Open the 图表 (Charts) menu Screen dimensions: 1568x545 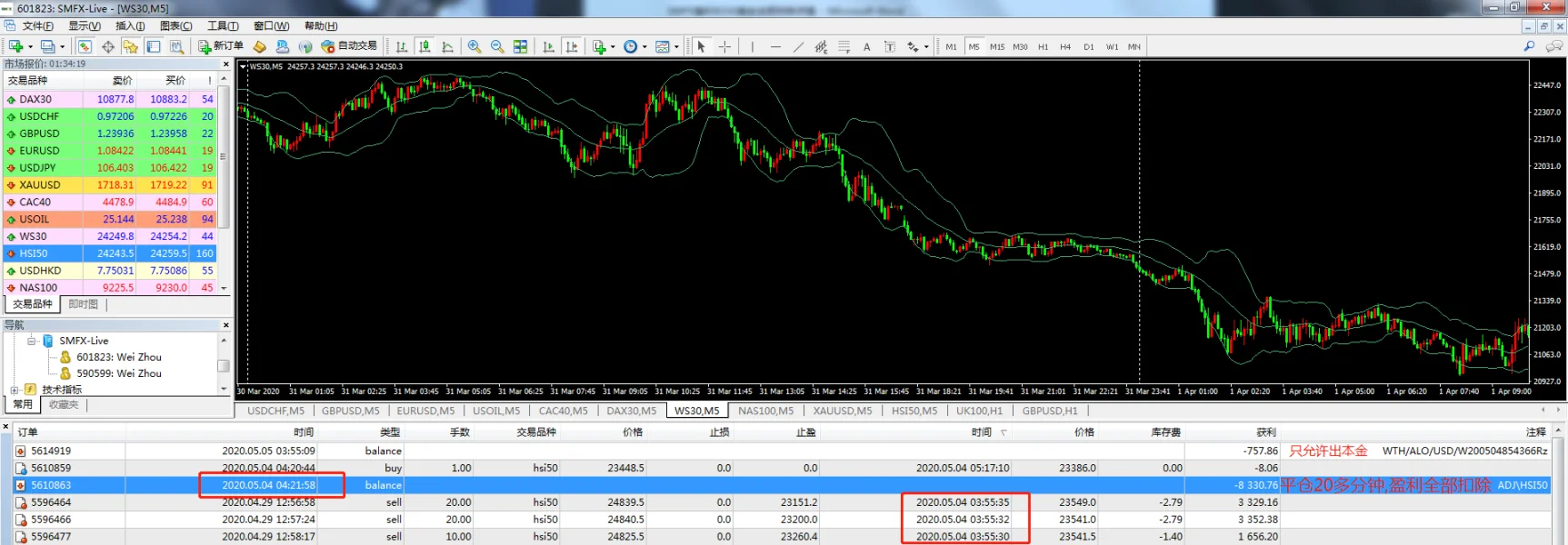click(x=175, y=25)
